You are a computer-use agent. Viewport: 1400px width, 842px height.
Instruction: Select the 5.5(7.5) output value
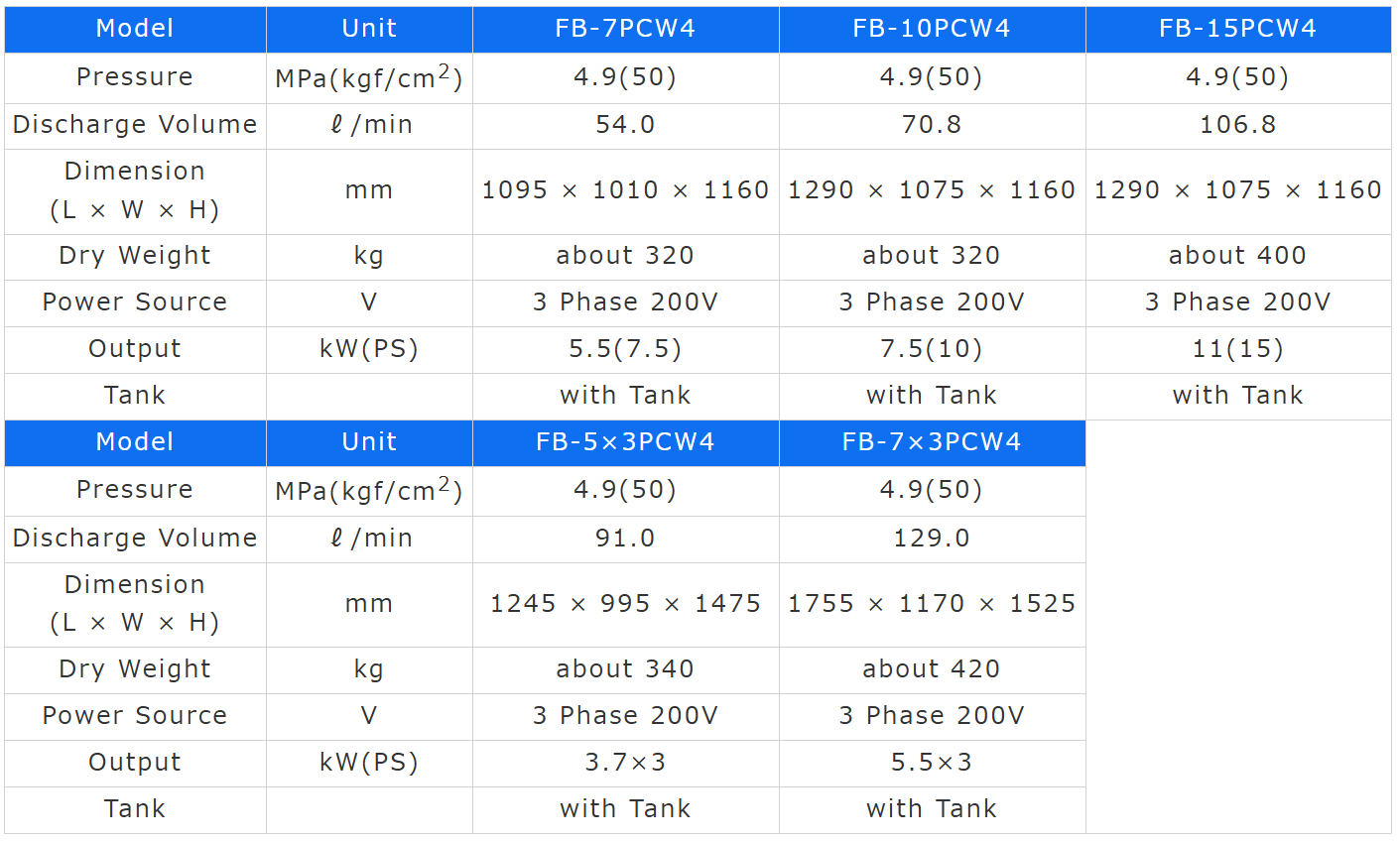tap(625, 349)
